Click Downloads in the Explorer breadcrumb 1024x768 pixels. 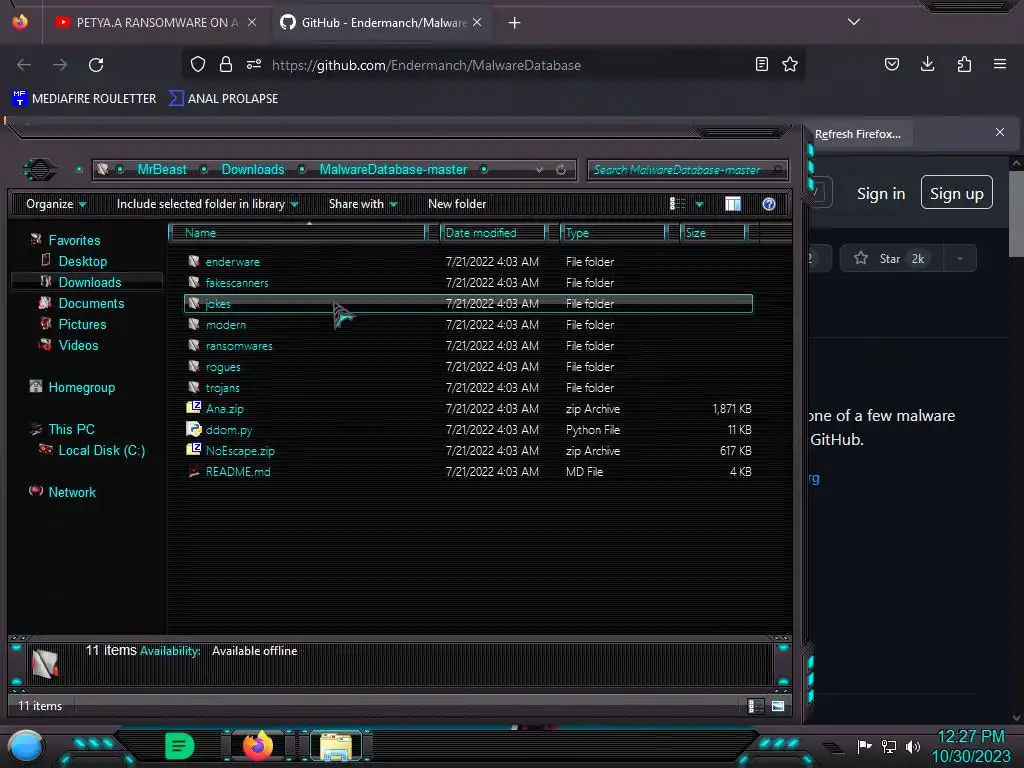click(253, 170)
